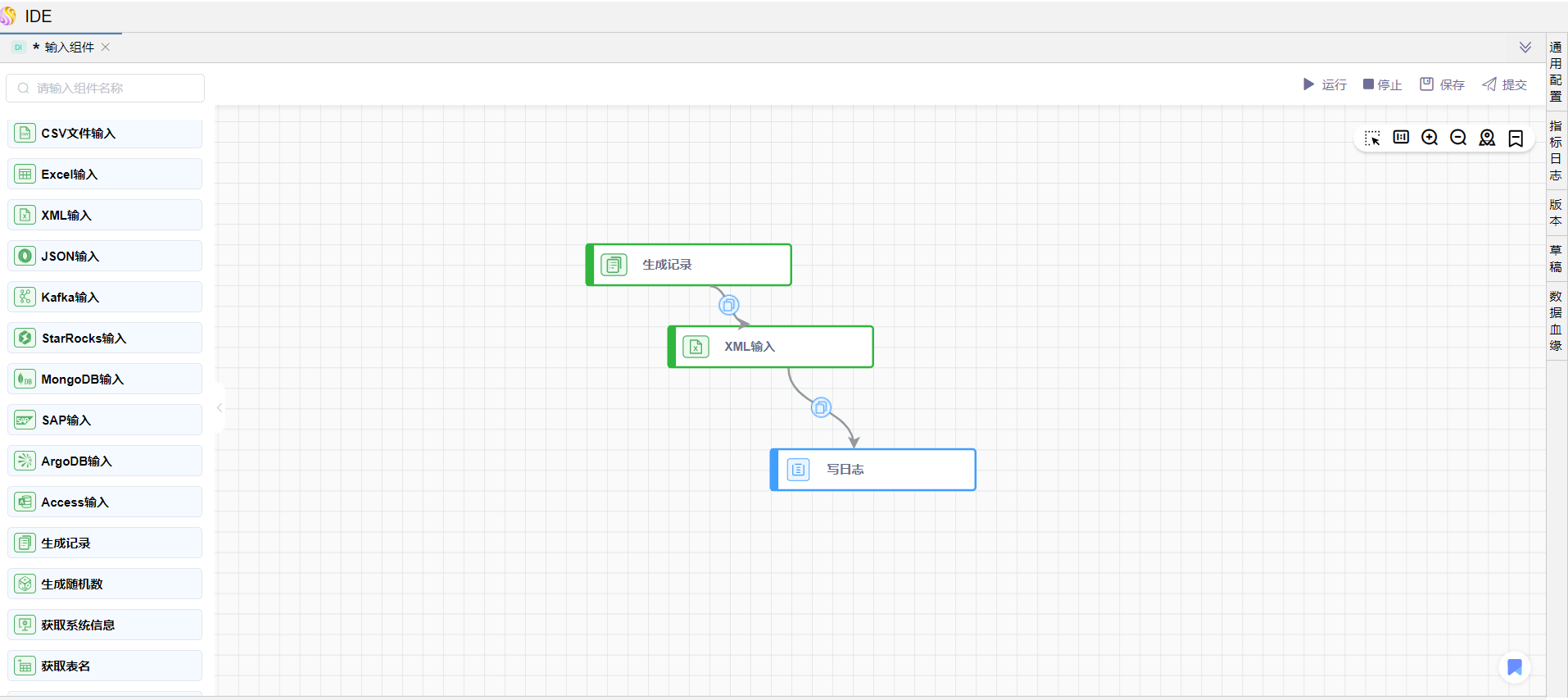Activate the marquee selection tool icon
Viewport: 1568px width, 700px height.
(x=1372, y=138)
